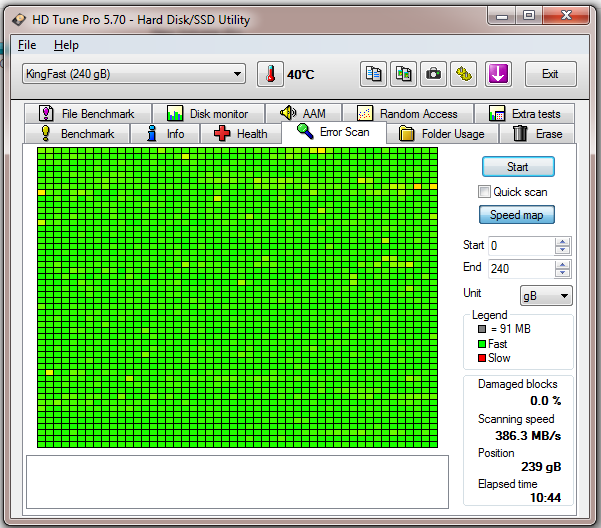This screenshot has height=528, width=601.
Task: Decrease the End value with down arrow
Action: [x=563, y=273]
